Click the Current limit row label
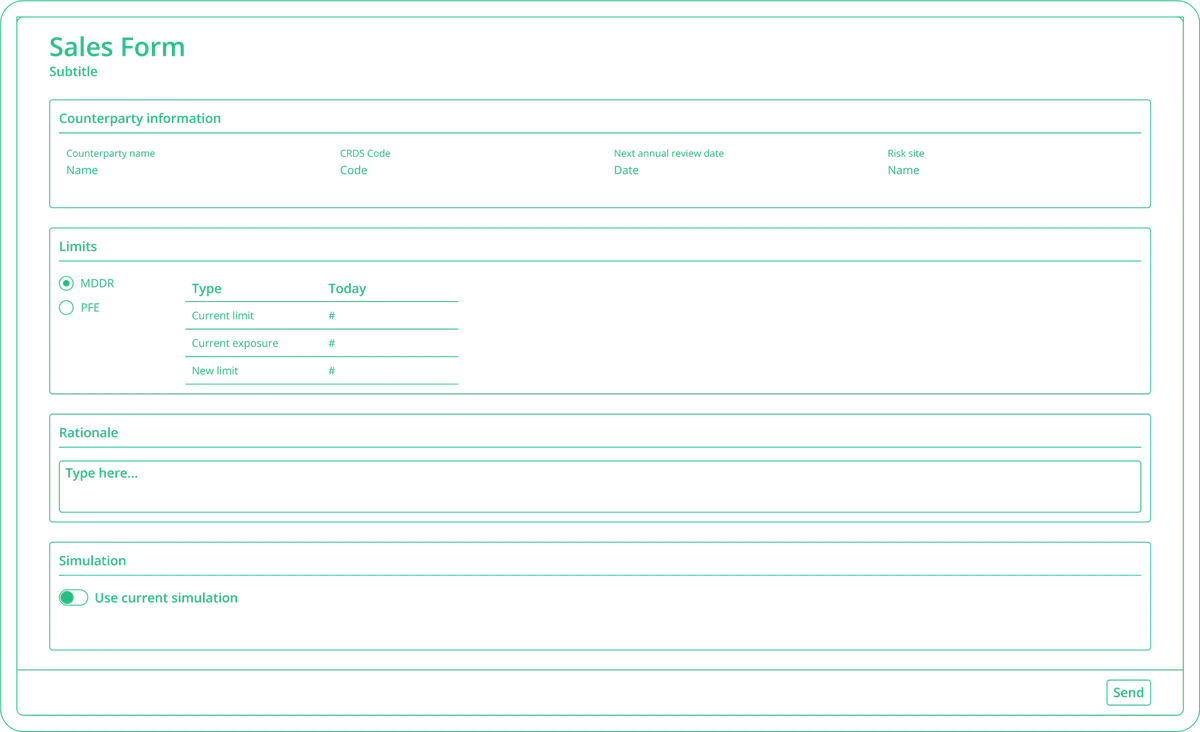Image resolution: width=1200 pixels, height=732 pixels. coord(223,315)
